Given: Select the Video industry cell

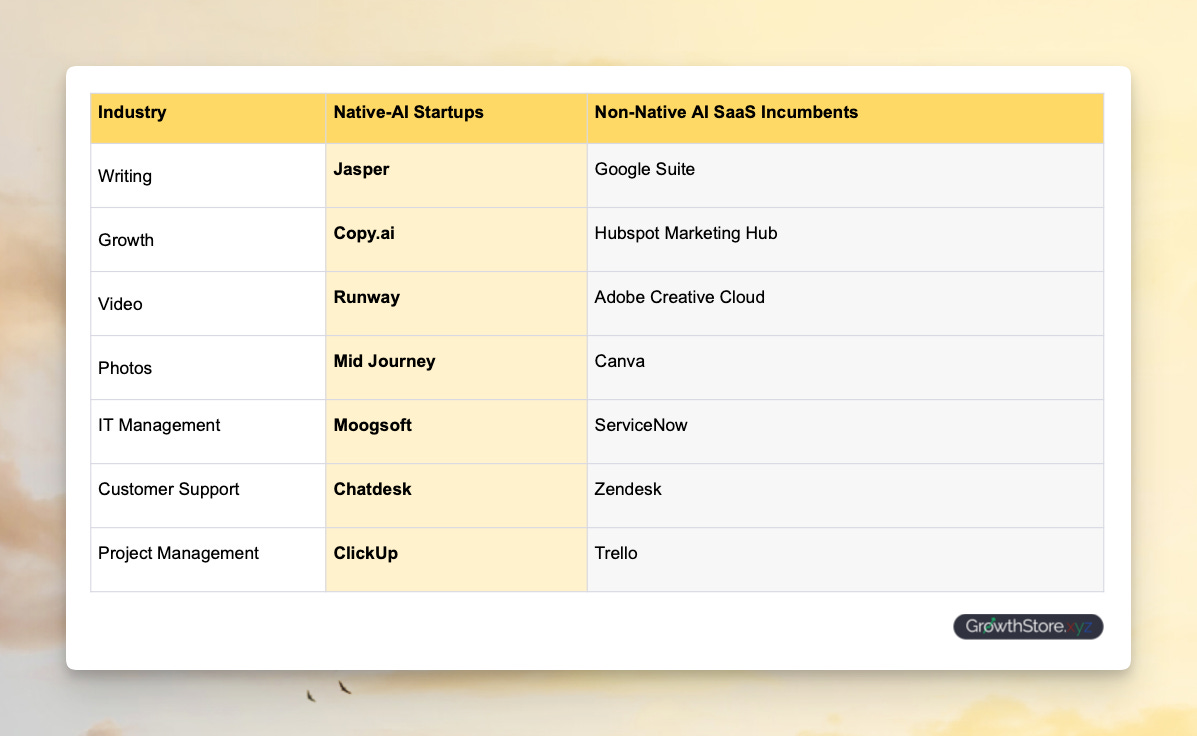Looking at the screenshot, I should tap(208, 304).
